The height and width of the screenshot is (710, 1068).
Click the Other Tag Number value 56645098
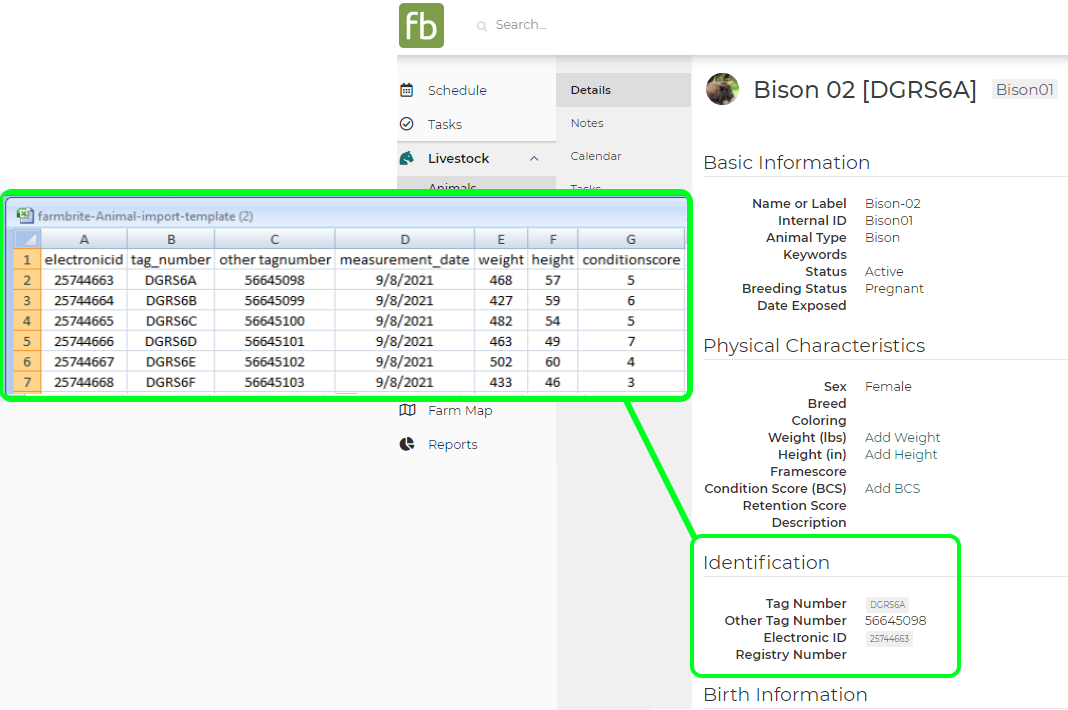[x=895, y=621]
